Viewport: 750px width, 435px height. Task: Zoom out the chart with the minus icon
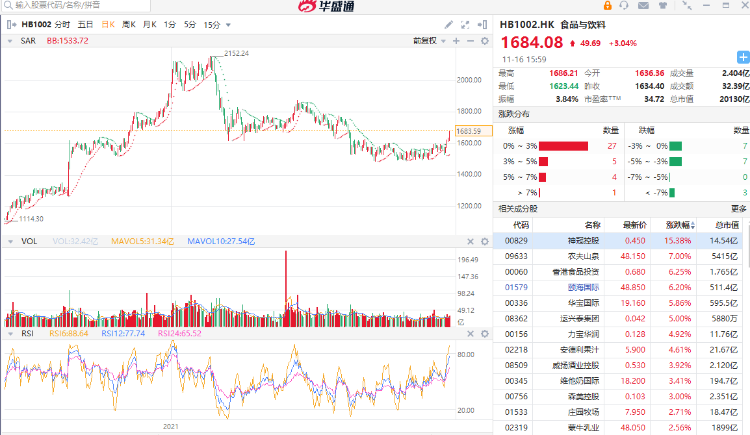pos(469,41)
